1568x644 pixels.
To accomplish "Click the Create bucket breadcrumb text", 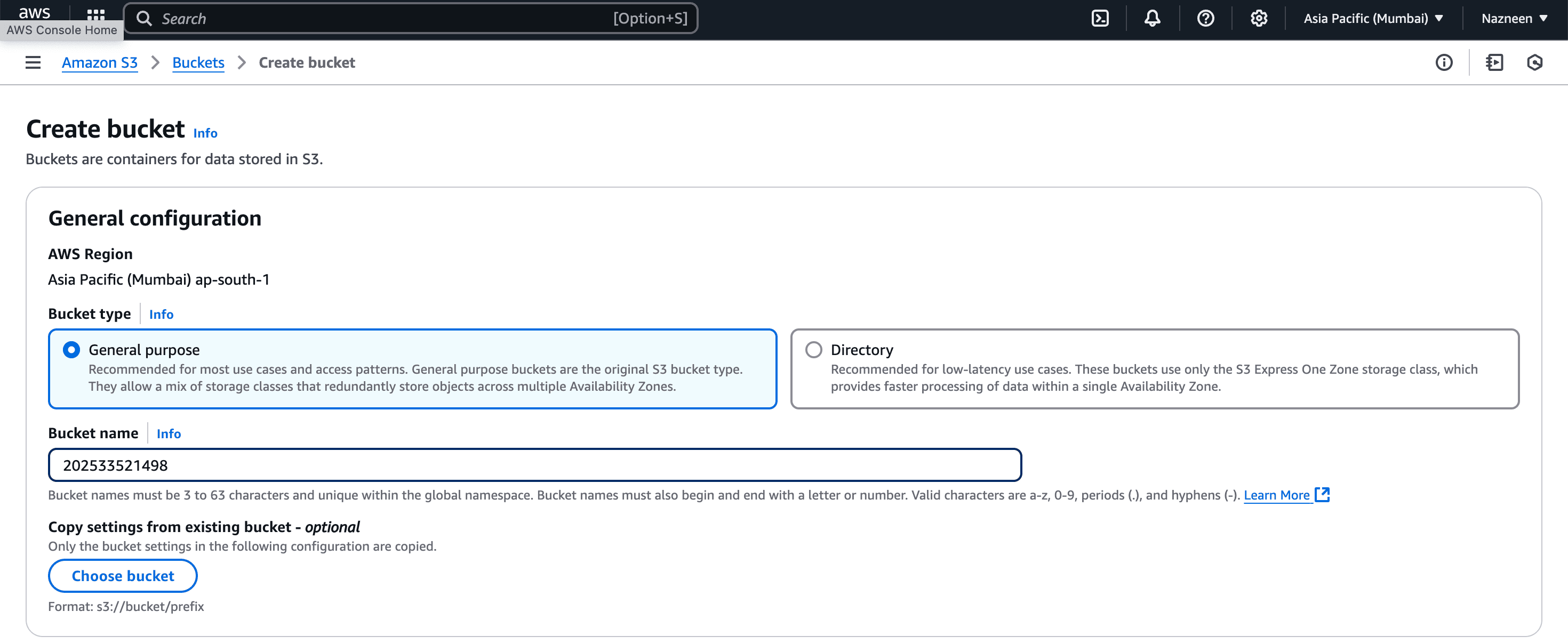I will [307, 62].
